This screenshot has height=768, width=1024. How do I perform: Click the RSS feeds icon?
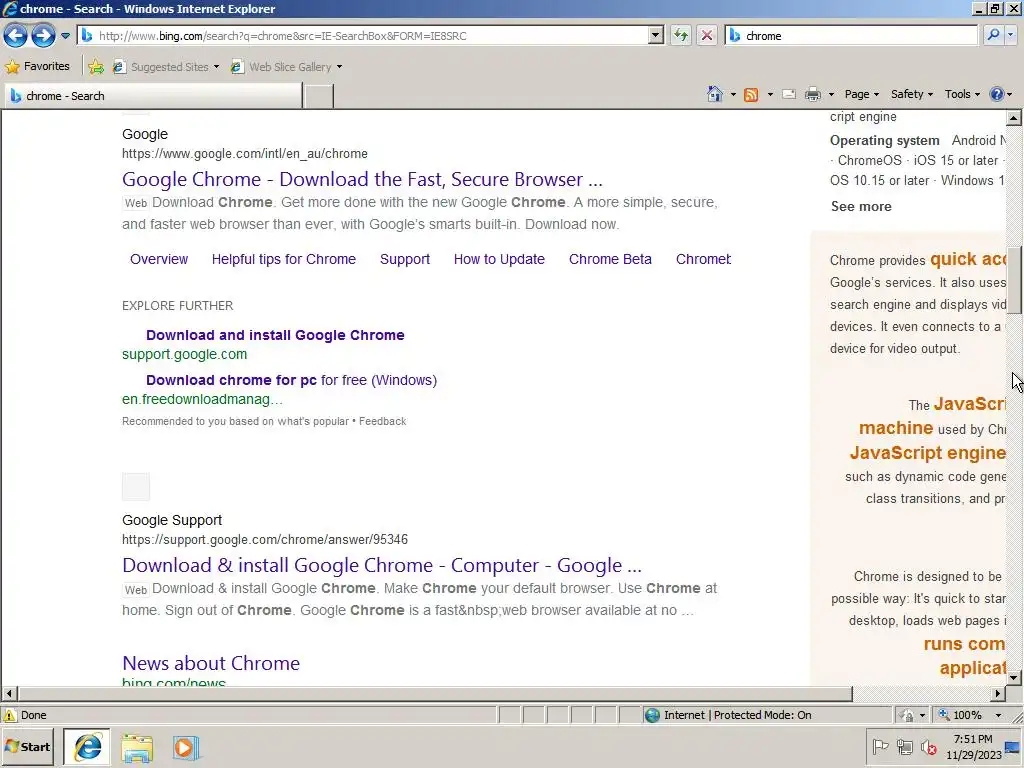[x=751, y=95]
